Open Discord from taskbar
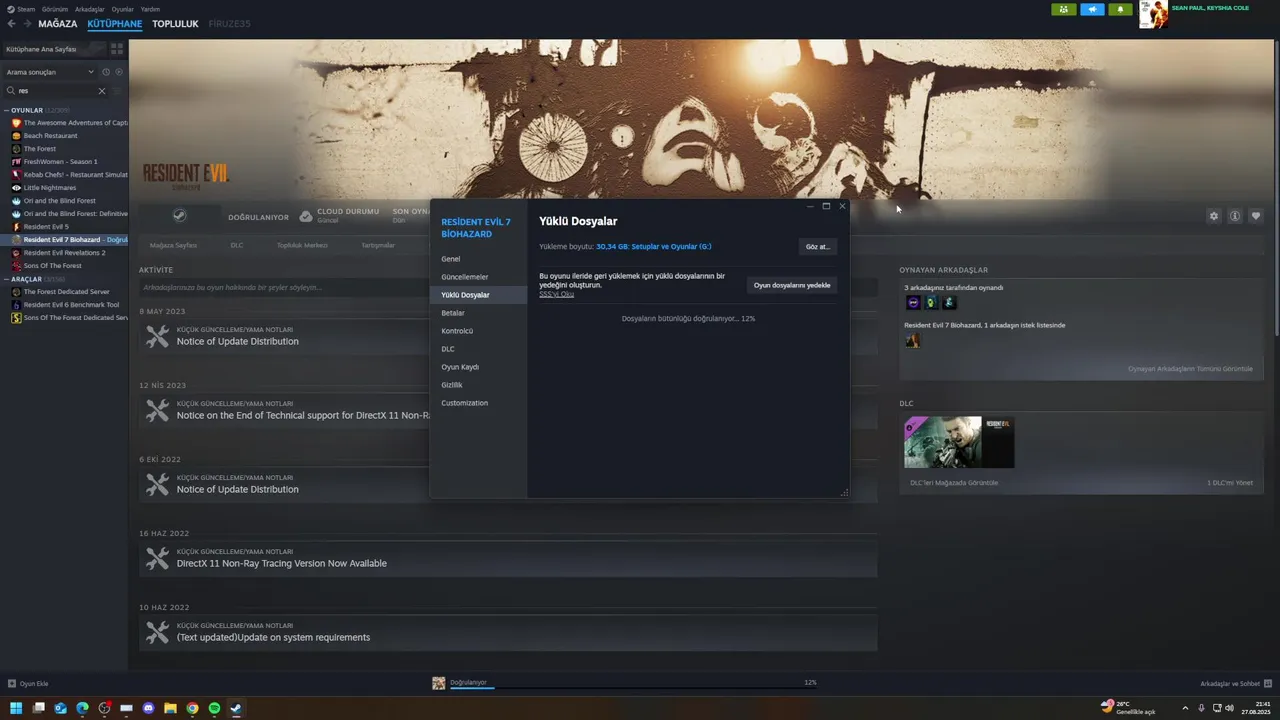 [148, 708]
